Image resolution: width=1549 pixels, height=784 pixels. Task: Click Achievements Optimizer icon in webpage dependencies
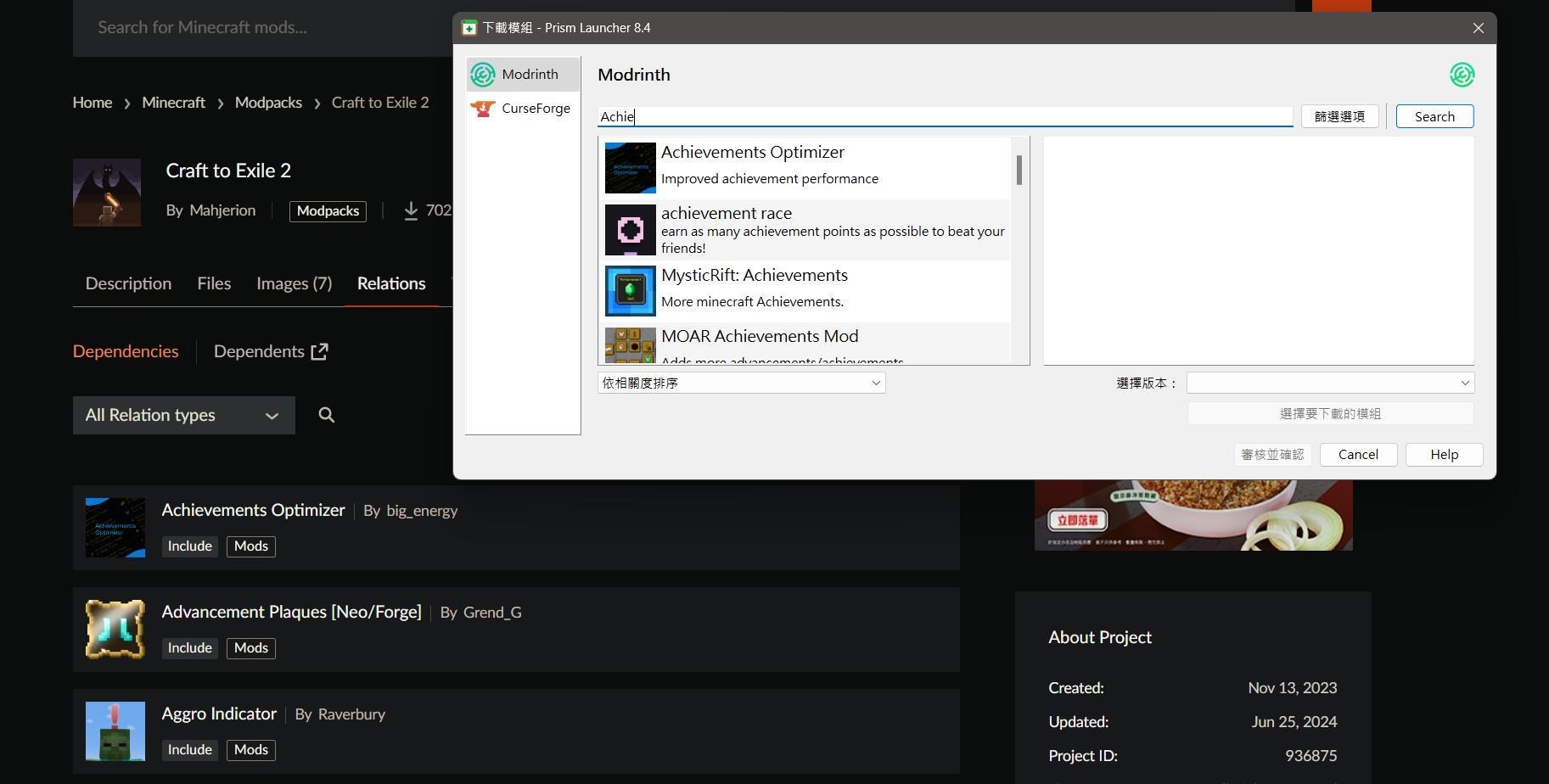point(115,528)
